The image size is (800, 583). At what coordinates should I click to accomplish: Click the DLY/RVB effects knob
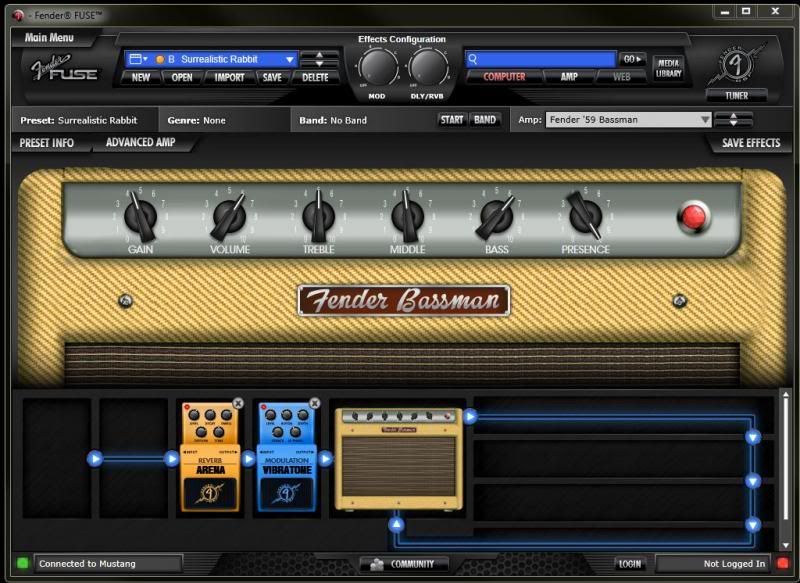pyautogui.click(x=428, y=66)
